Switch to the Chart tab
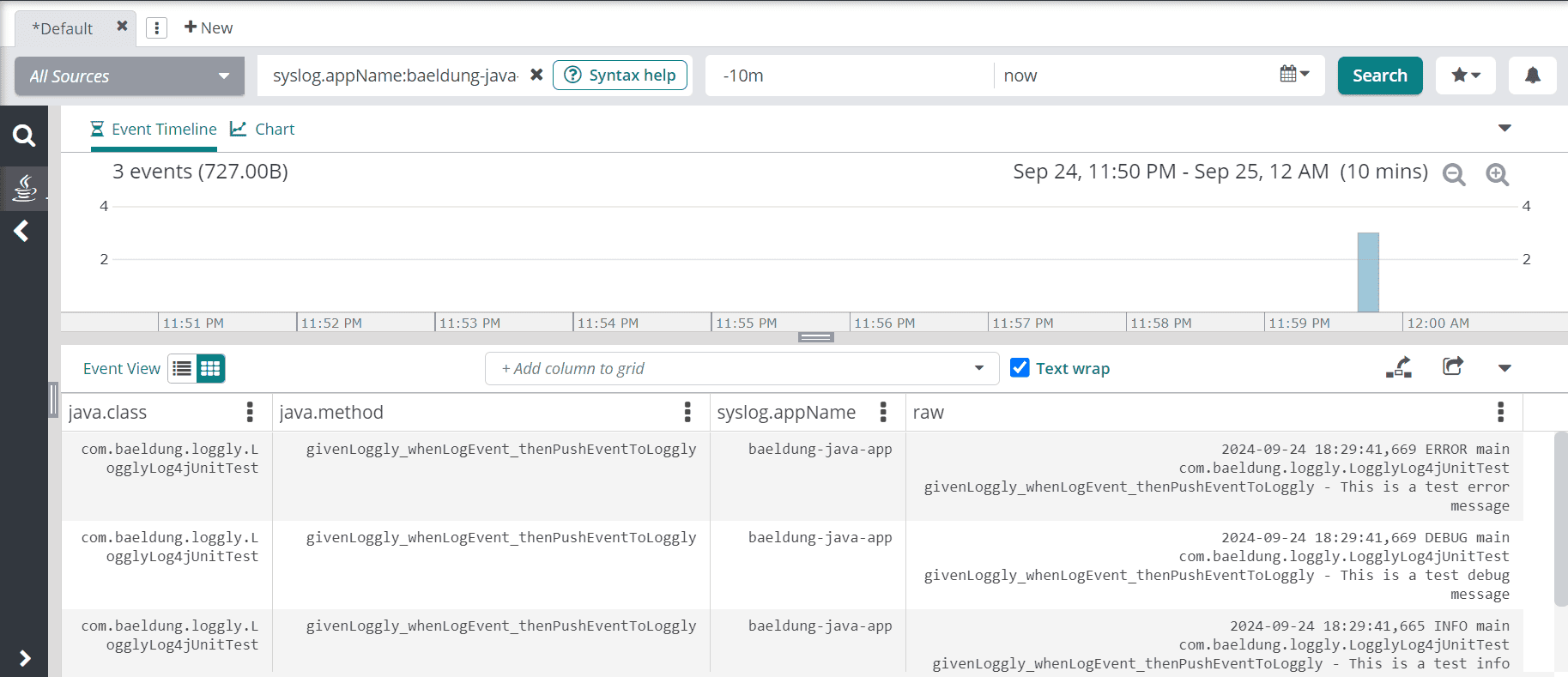1568x677 pixels. pyautogui.click(x=263, y=129)
